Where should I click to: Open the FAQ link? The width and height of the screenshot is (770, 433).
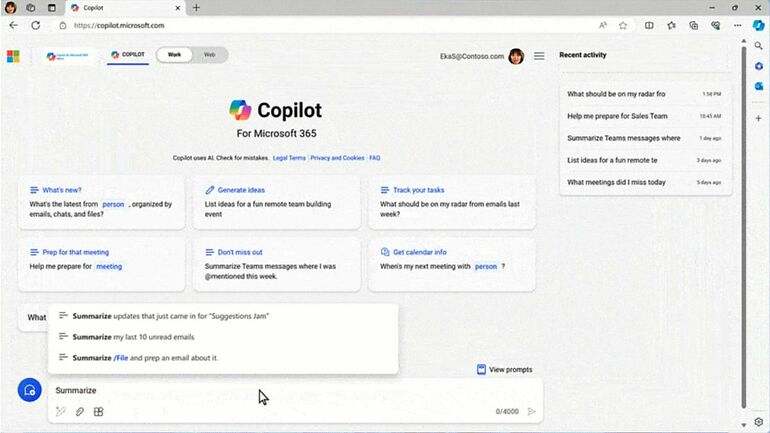[375, 158]
